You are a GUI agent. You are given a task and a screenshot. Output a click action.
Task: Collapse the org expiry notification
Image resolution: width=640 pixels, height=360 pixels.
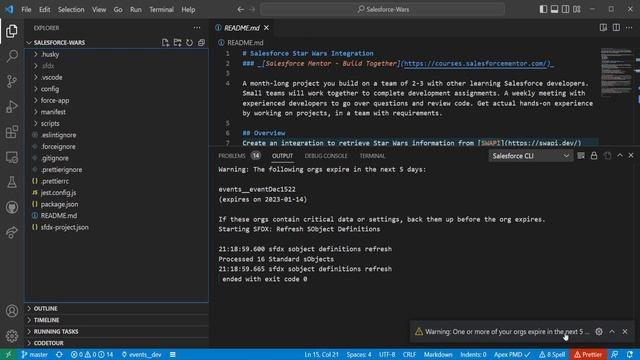(612, 331)
